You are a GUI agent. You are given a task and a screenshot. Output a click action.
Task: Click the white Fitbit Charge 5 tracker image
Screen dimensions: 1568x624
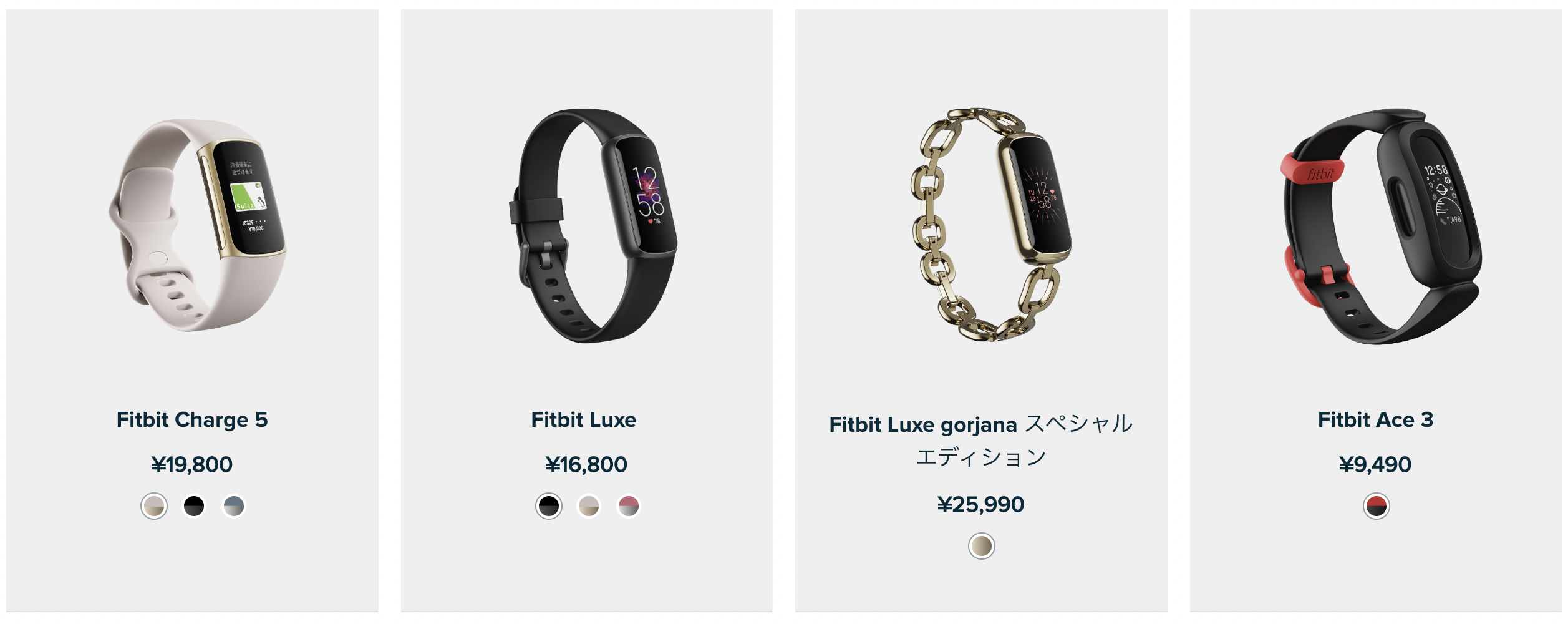point(197,225)
